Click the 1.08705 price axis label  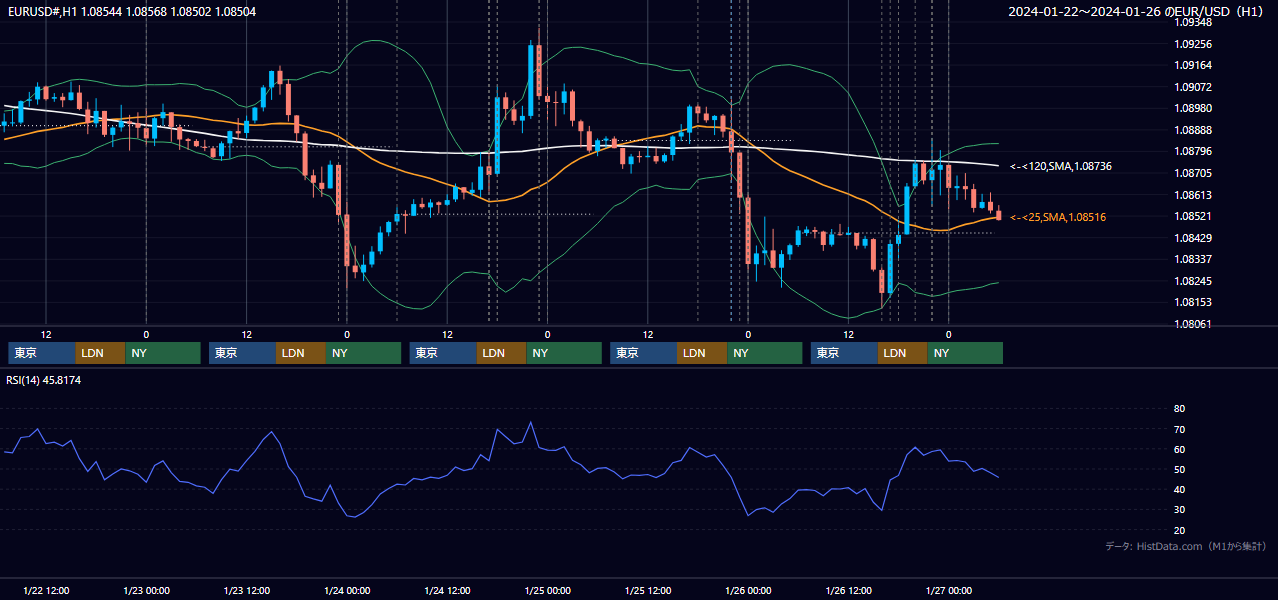[1193, 173]
